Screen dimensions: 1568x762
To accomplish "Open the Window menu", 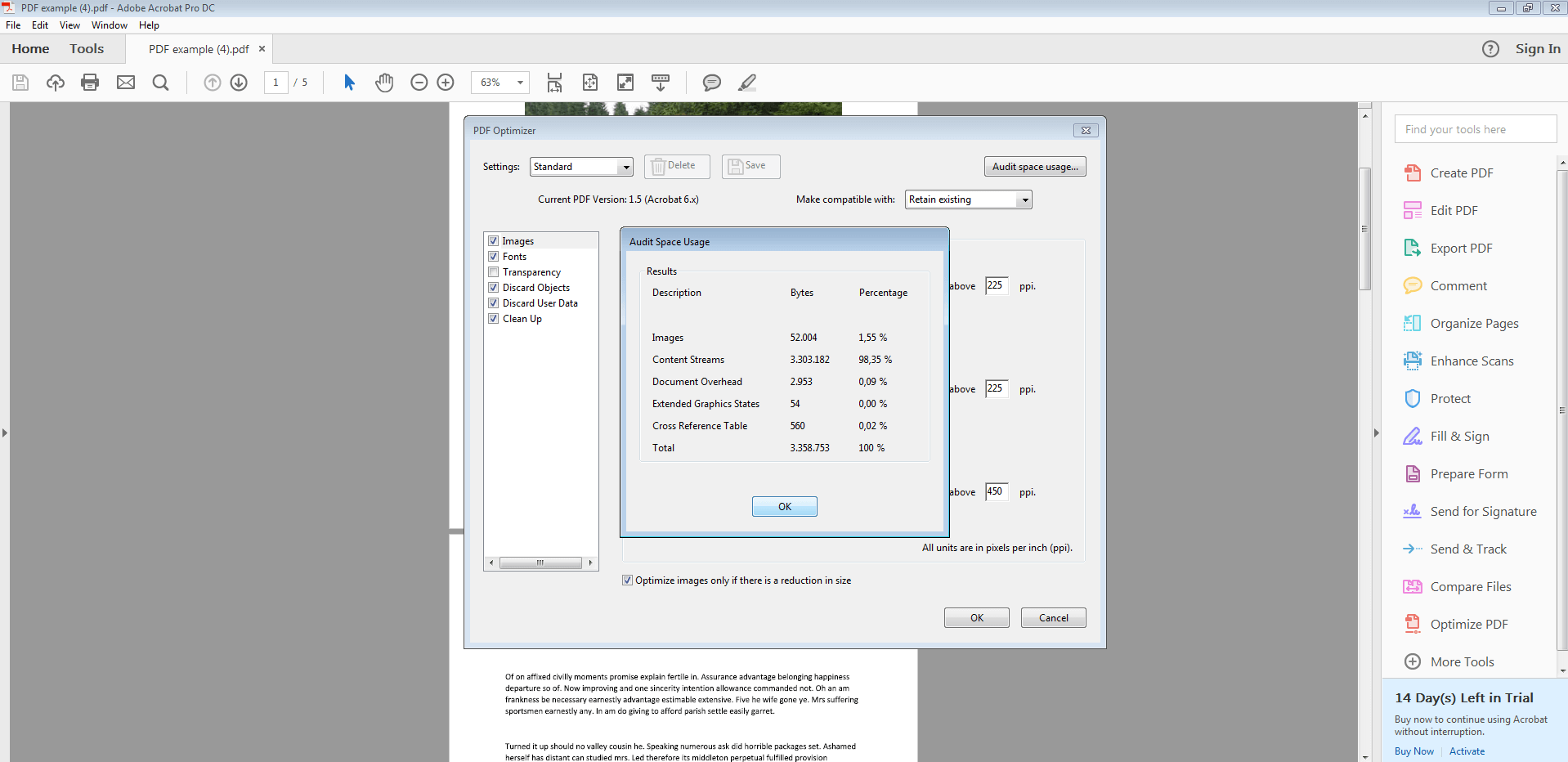I will [x=110, y=25].
